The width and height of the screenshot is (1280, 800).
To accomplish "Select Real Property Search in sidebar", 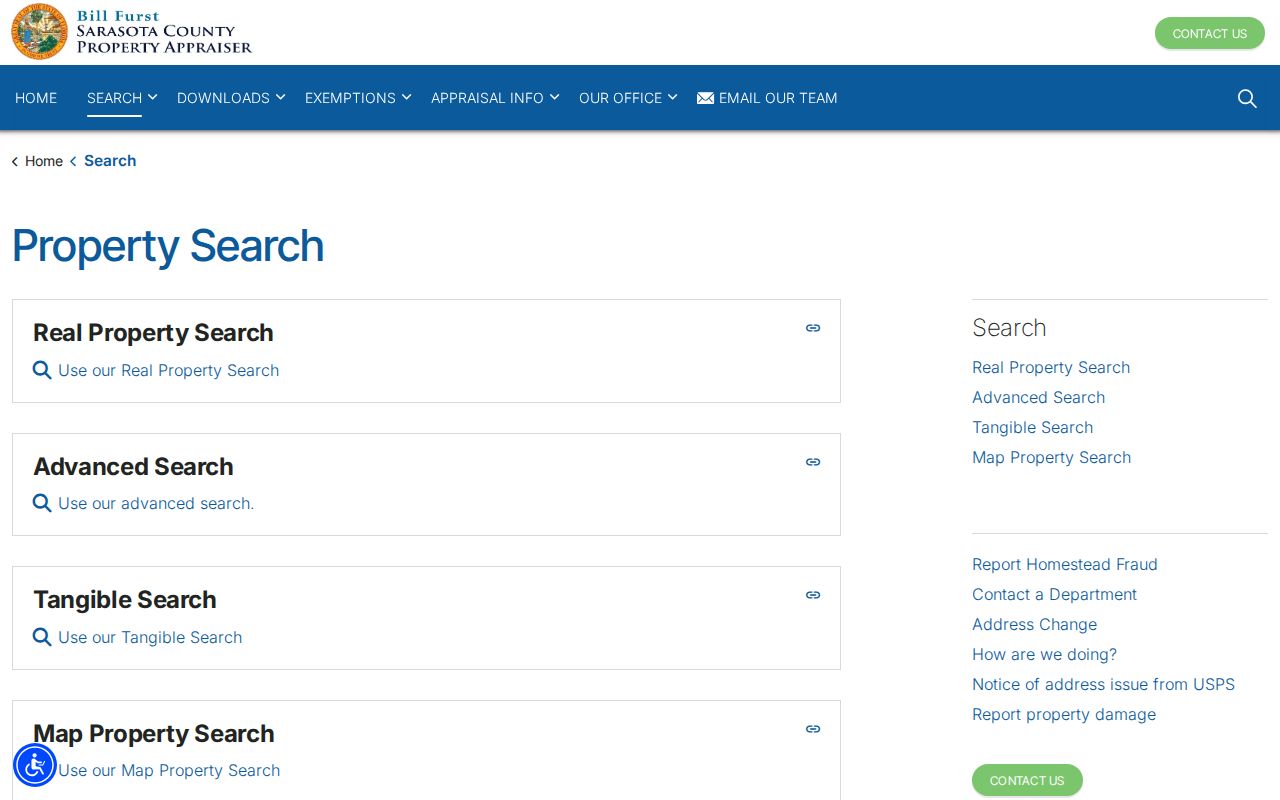I will tap(1051, 367).
